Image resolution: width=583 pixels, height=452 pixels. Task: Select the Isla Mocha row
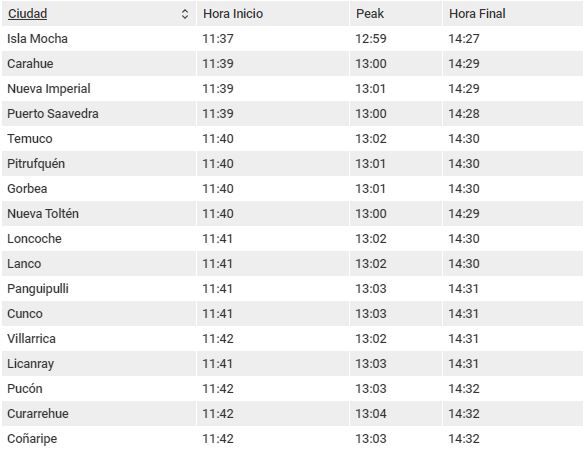tap(292, 39)
